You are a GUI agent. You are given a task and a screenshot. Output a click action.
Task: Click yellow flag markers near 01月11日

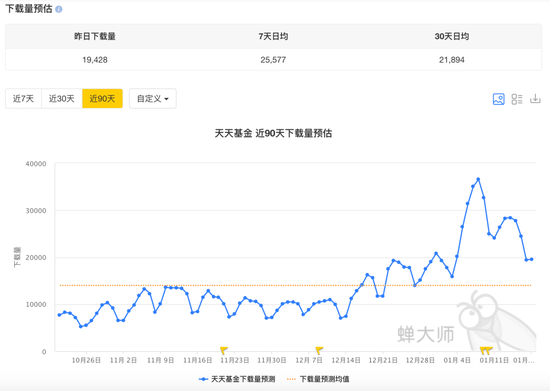[486, 350]
